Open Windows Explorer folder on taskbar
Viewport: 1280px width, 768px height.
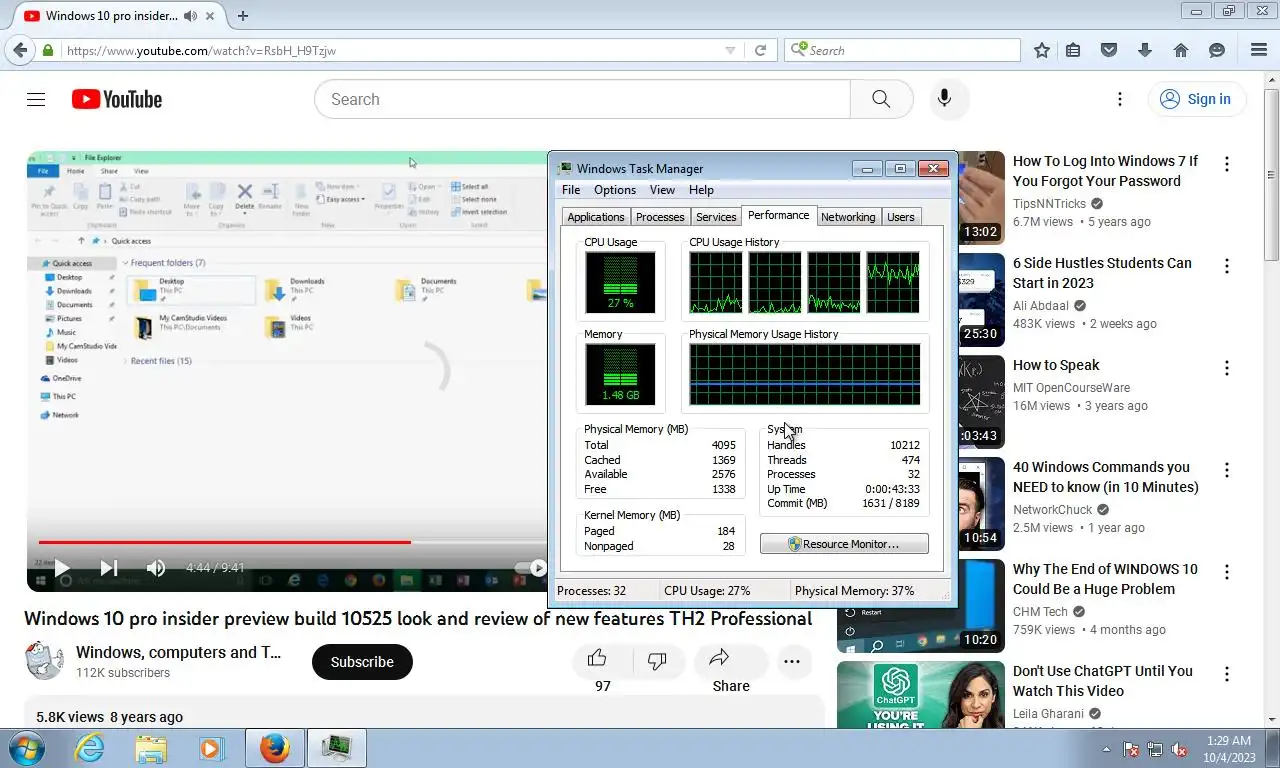click(x=151, y=748)
